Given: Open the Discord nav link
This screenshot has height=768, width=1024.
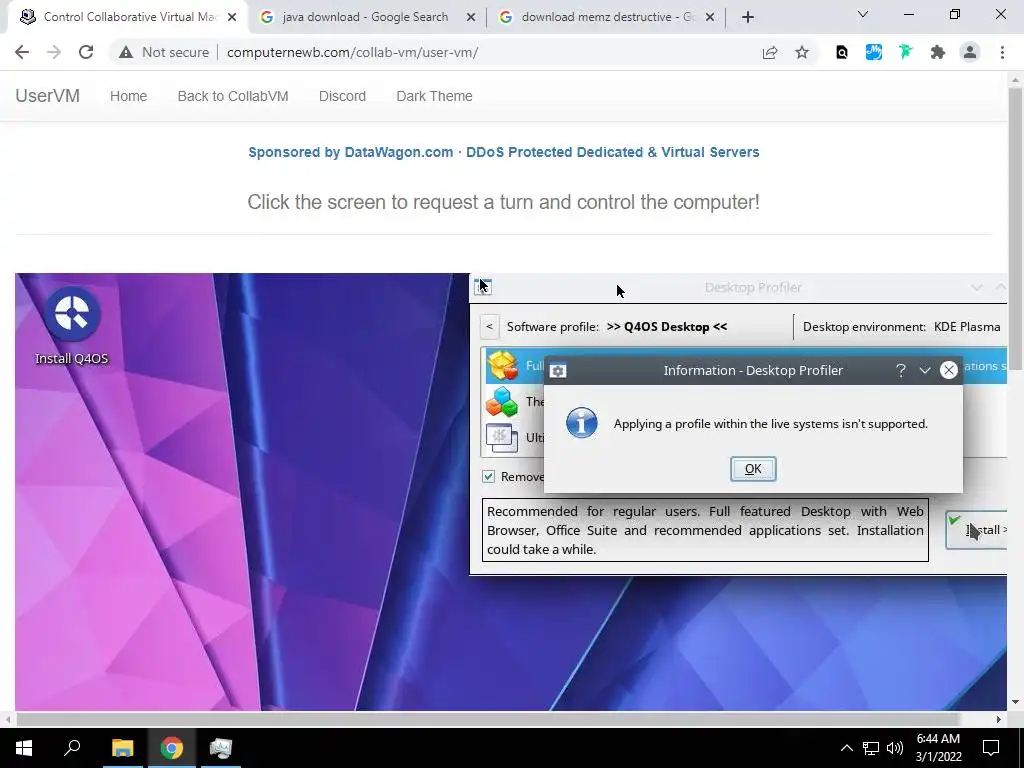Looking at the screenshot, I should [x=342, y=96].
